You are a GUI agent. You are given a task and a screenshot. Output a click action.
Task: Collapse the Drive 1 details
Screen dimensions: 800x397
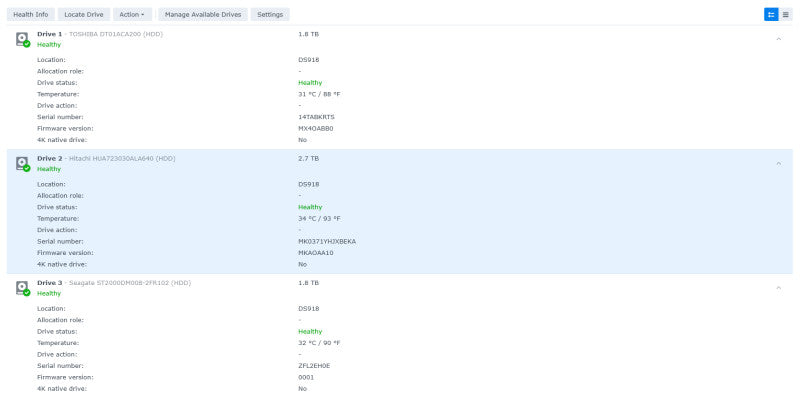(779, 39)
